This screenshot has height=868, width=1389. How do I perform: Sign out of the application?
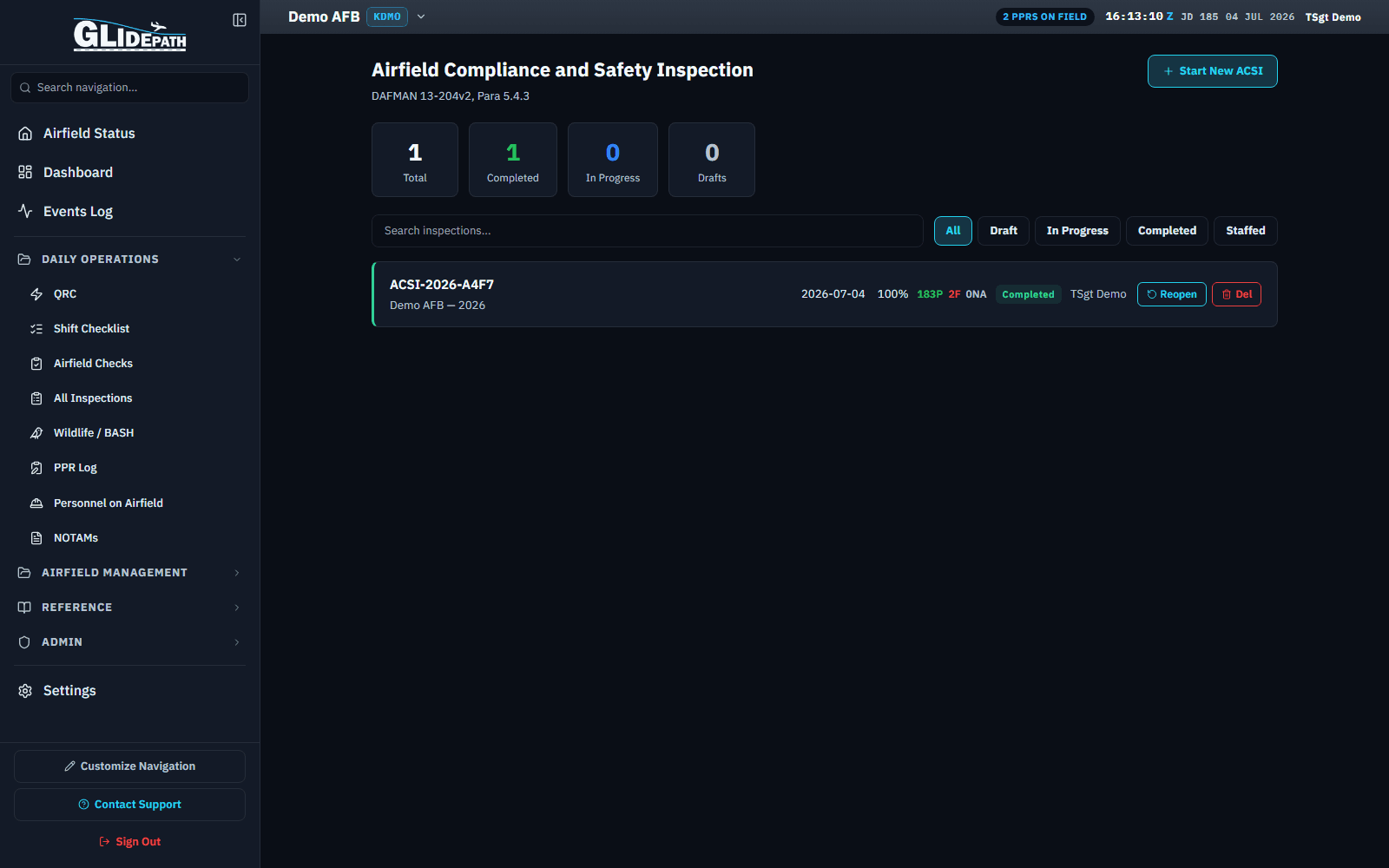[129, 842]
